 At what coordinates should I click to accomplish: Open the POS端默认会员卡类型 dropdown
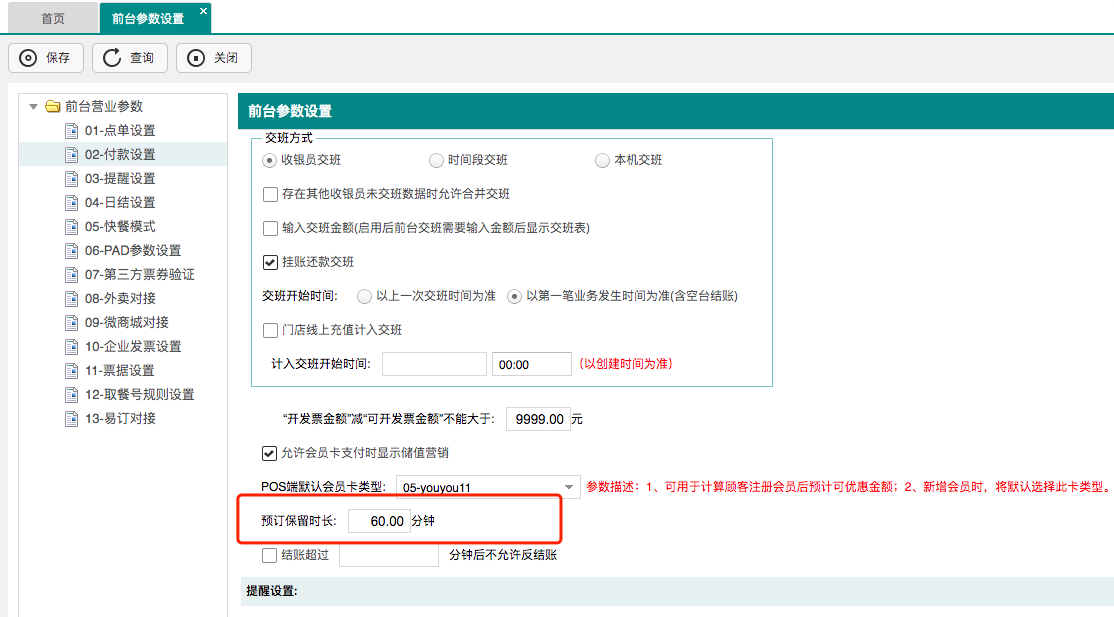coord(569,487)
